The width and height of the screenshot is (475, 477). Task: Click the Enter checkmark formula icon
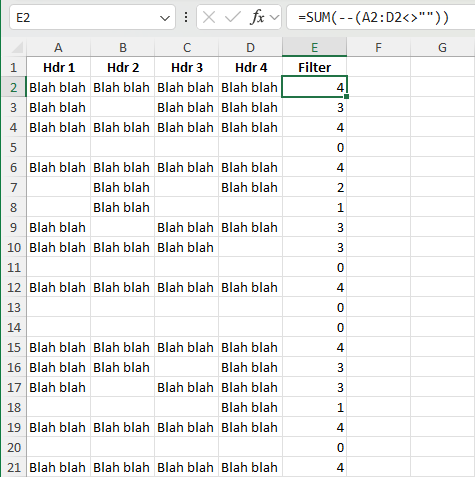(x=233, y=17)
